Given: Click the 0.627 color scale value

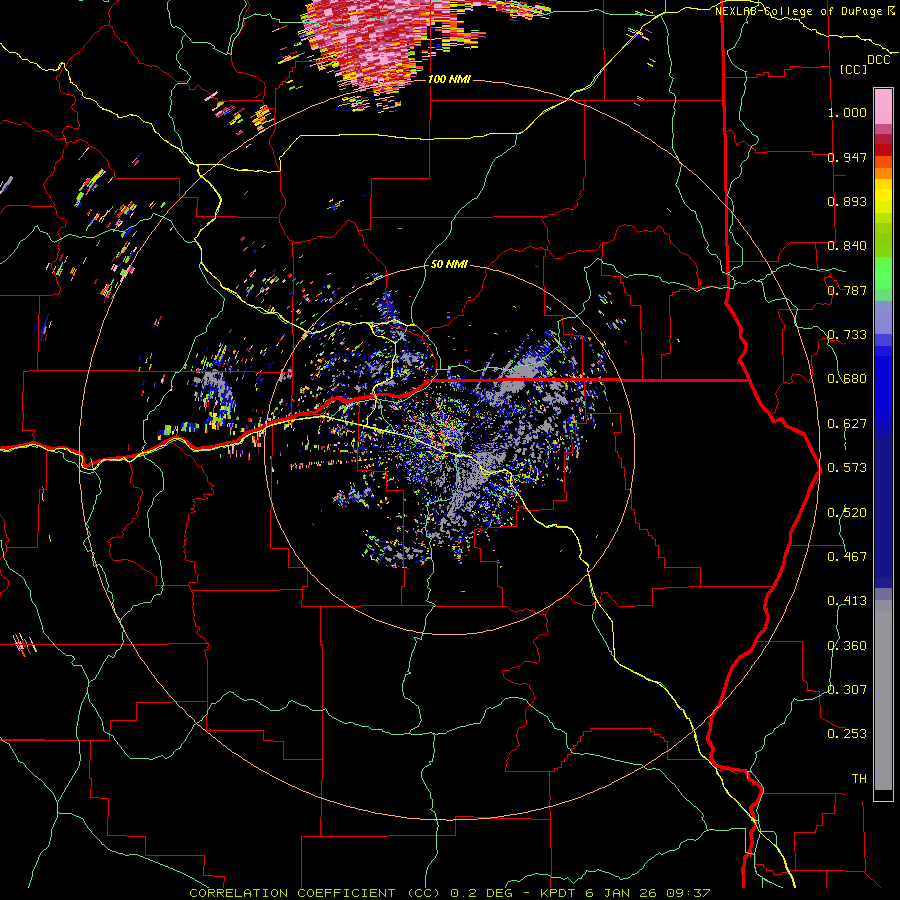Looking at the screenshot, I should click(x=847, y=424).
